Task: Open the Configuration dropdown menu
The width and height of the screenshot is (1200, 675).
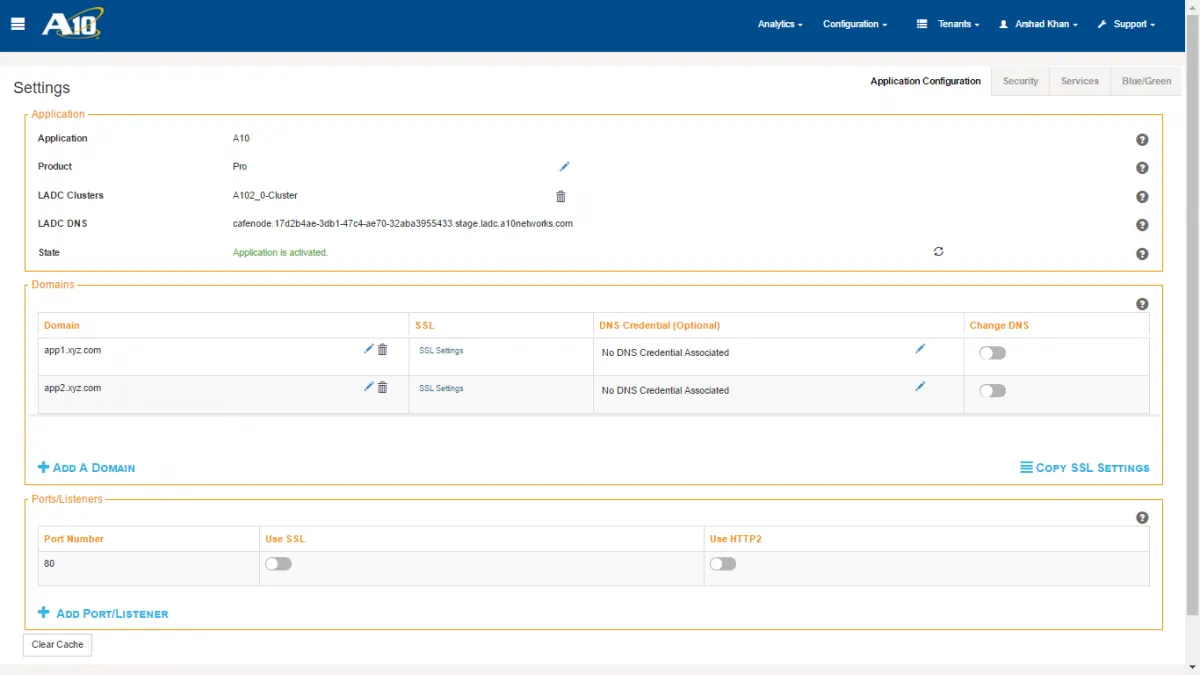Action: [x=854, y=24]
